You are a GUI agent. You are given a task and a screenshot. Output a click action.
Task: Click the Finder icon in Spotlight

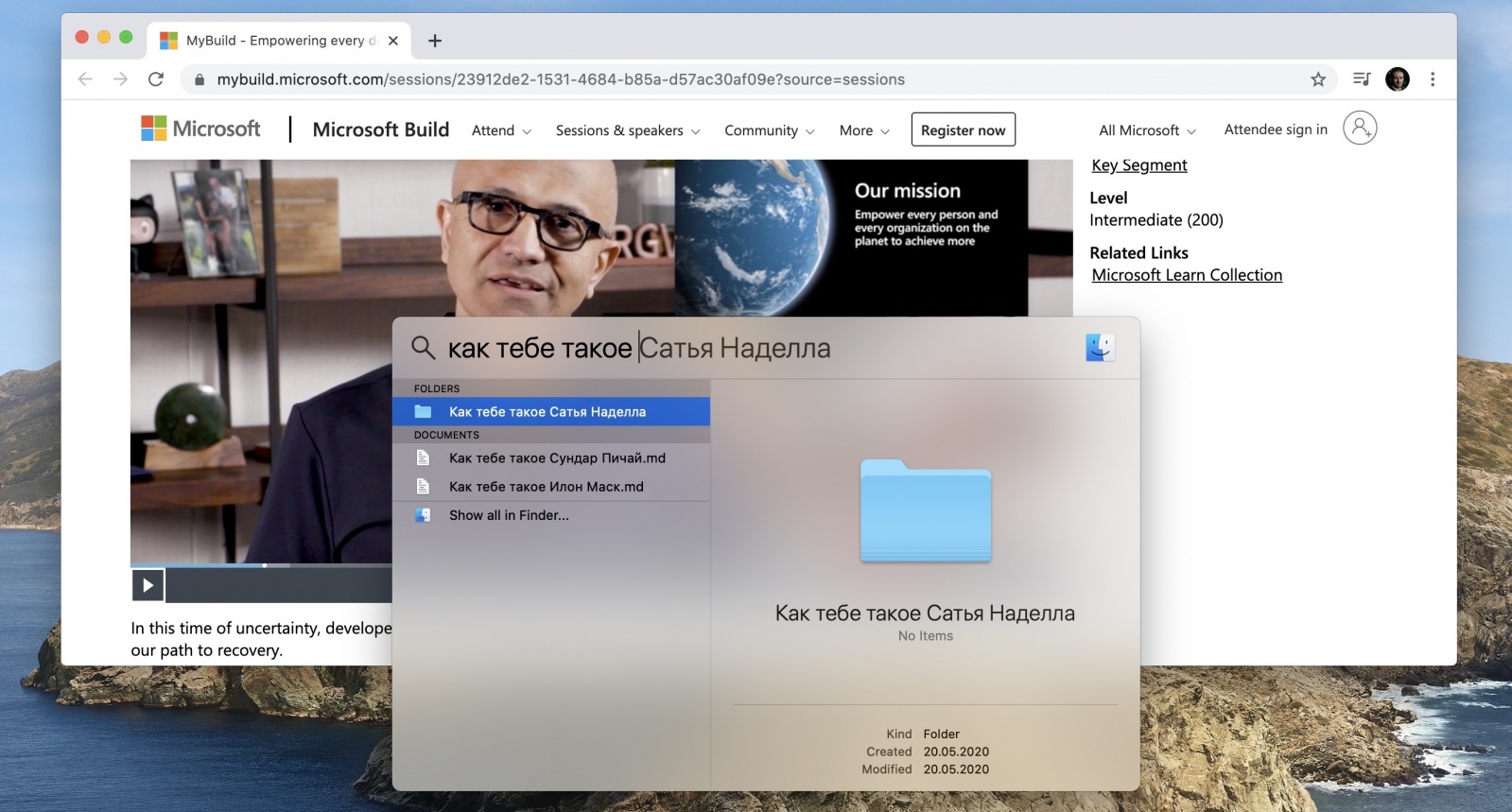coord(1100,348)
